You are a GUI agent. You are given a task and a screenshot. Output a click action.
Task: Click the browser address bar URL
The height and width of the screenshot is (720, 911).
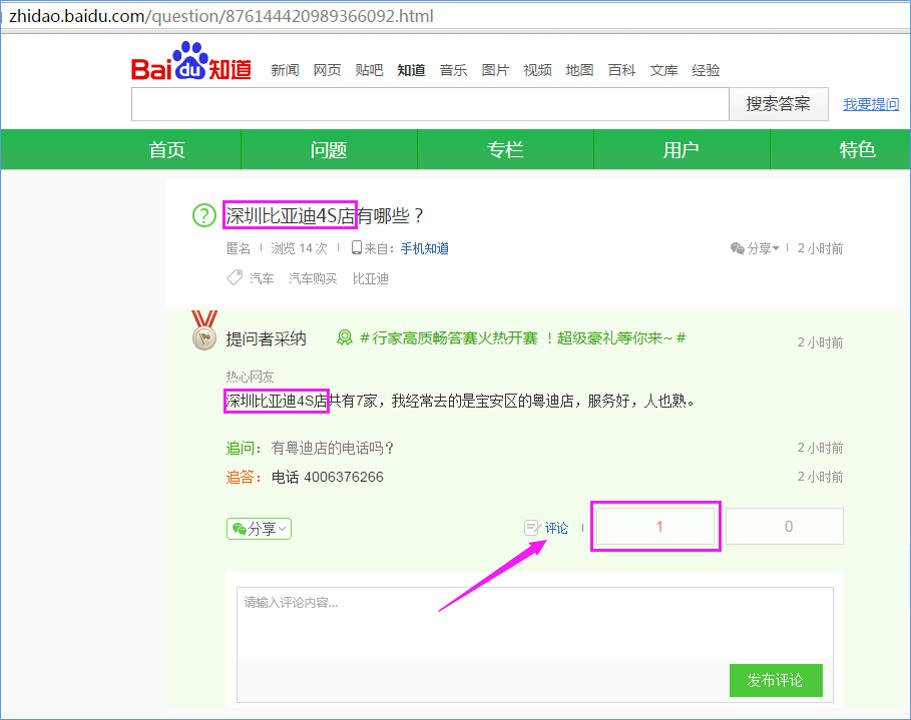(221, 16)
